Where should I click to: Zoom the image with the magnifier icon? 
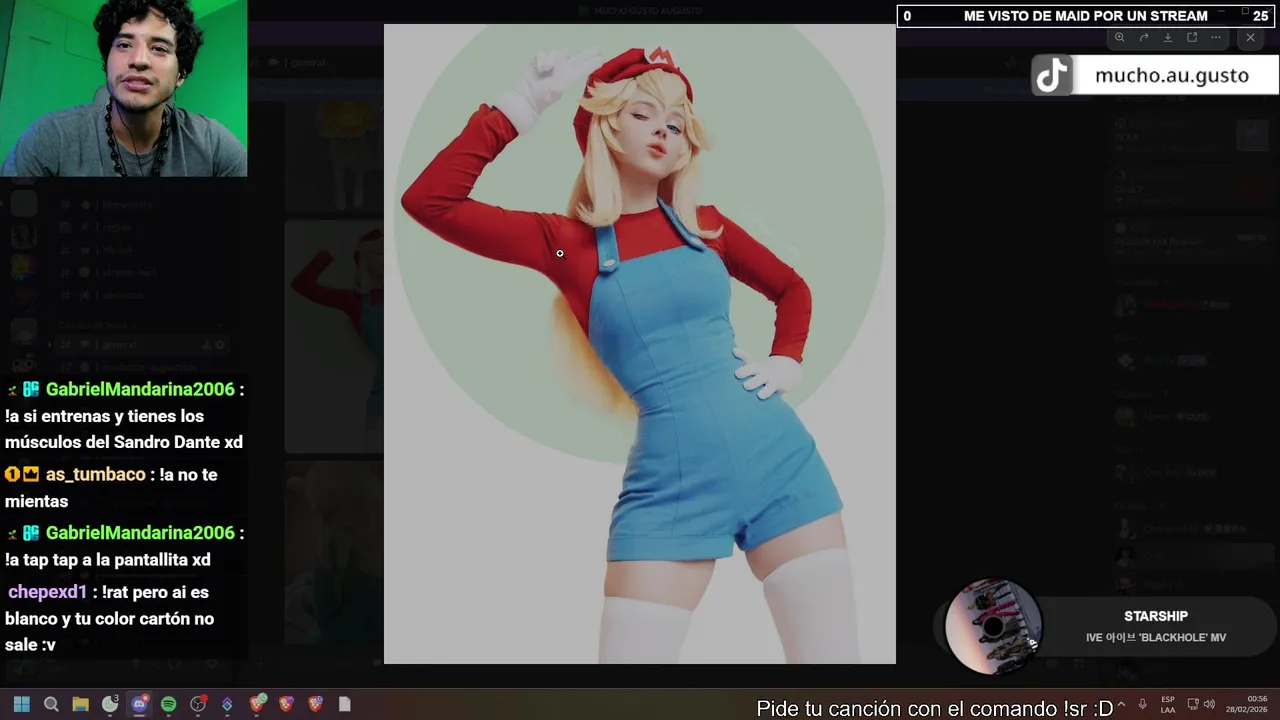pyautogui.click(x=1119, y=38)
